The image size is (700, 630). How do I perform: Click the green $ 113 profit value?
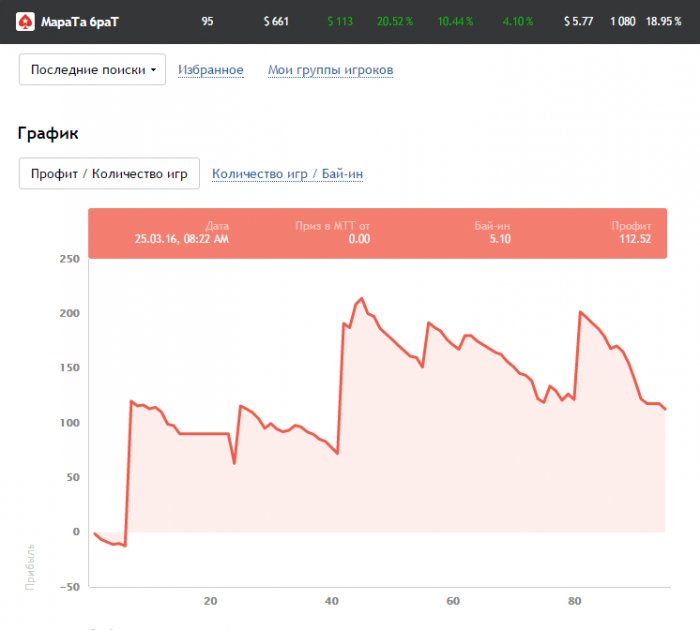pos(340,21)
